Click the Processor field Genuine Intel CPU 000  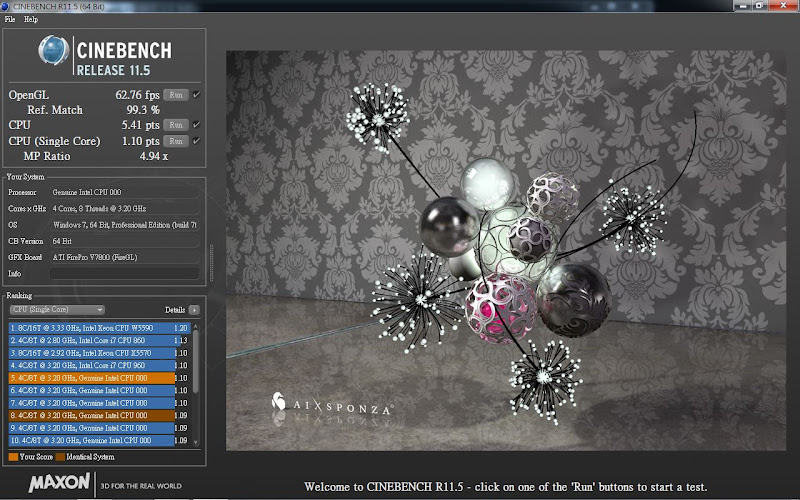point(124,192)
